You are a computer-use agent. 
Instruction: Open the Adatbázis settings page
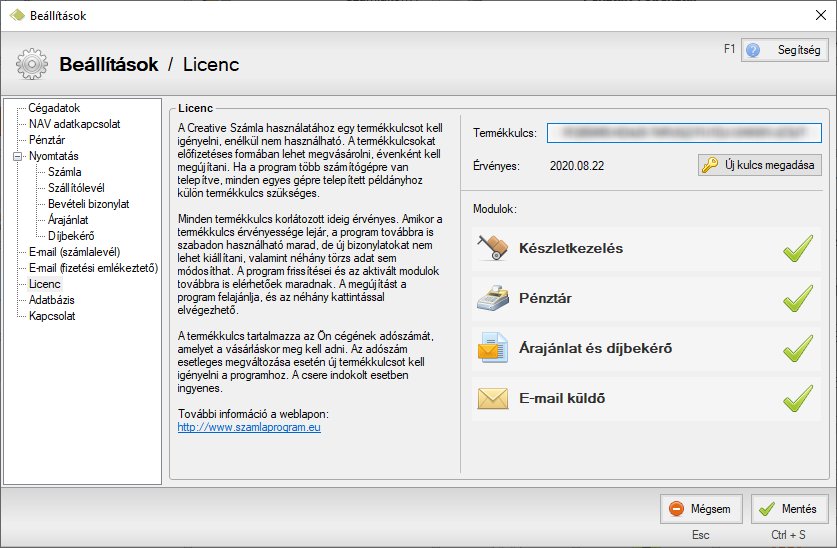52,300
